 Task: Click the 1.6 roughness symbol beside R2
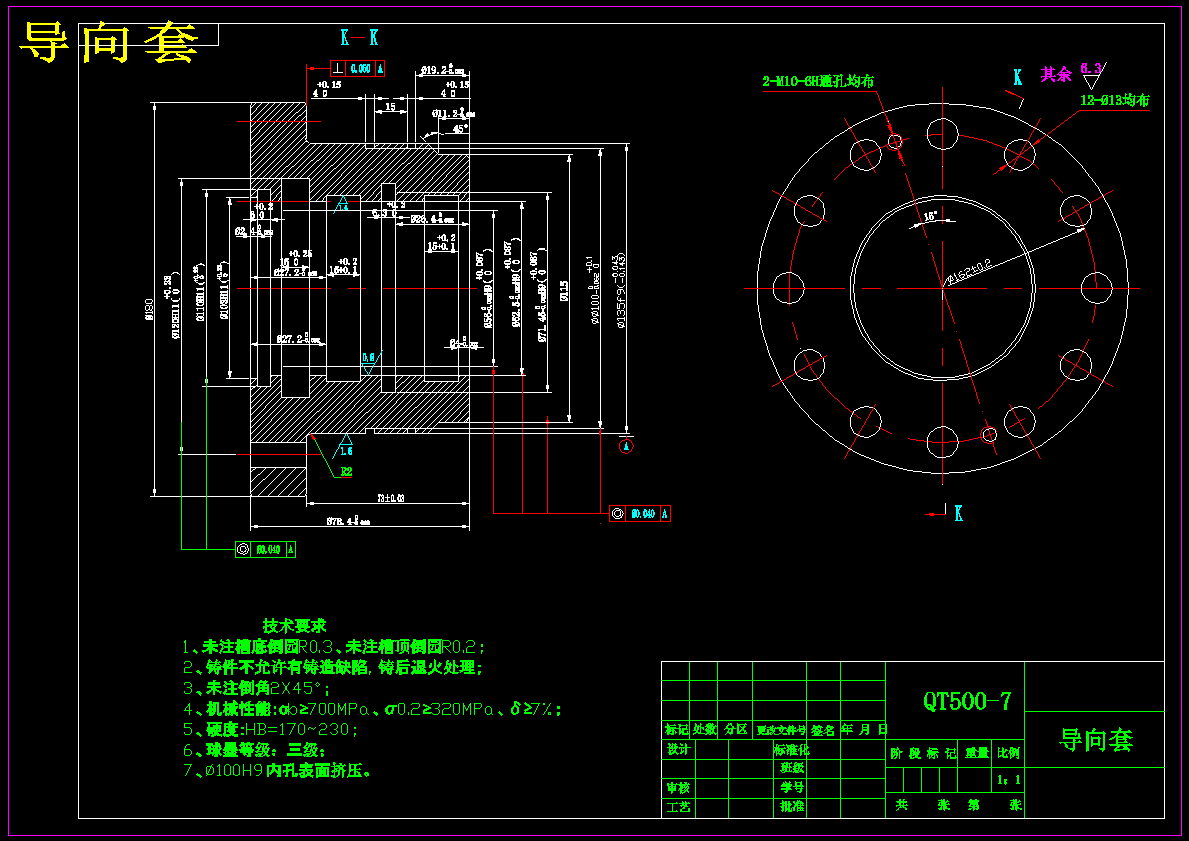coord(346,446)
